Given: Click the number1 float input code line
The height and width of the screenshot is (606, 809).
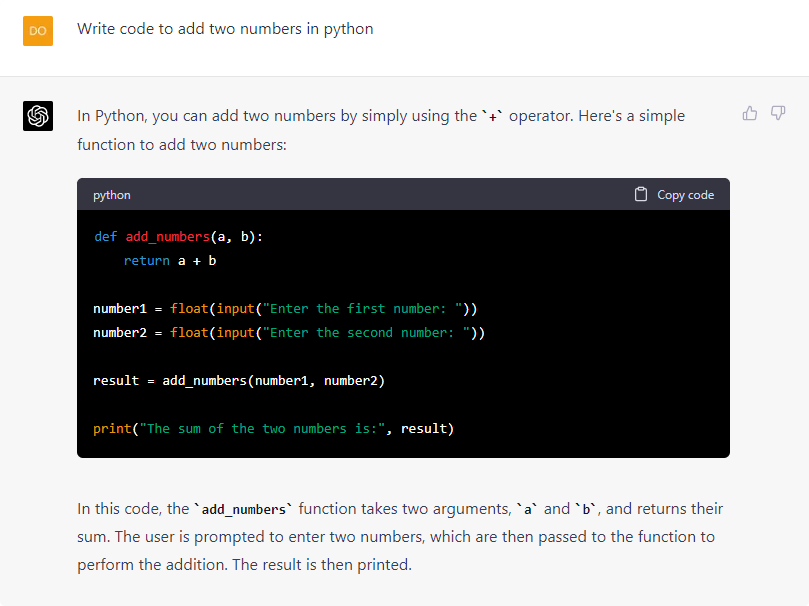Looking at the screenshot, I should click(x=285, y=309).
